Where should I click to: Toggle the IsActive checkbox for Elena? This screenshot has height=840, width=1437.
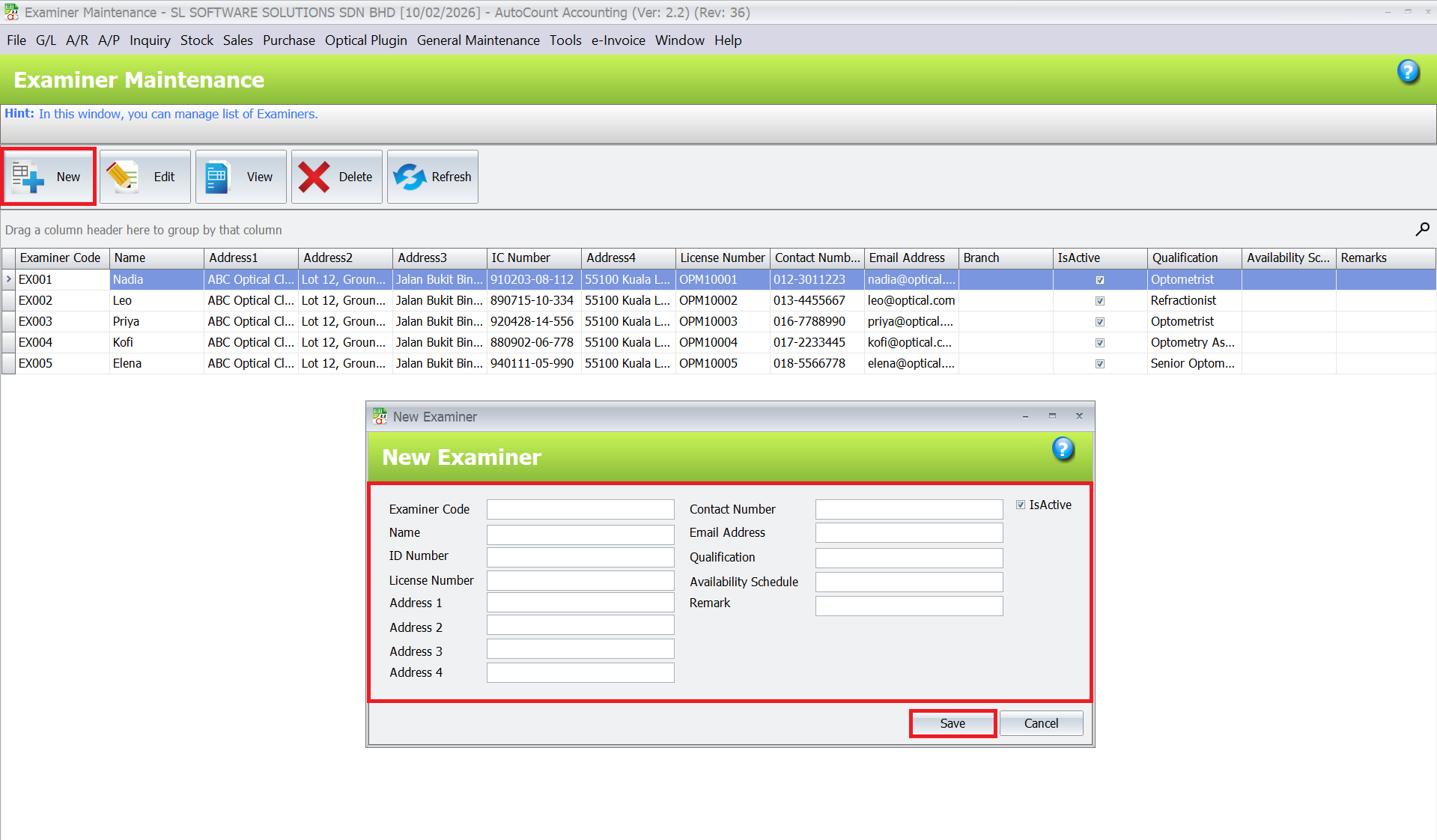coord(1099,364)
